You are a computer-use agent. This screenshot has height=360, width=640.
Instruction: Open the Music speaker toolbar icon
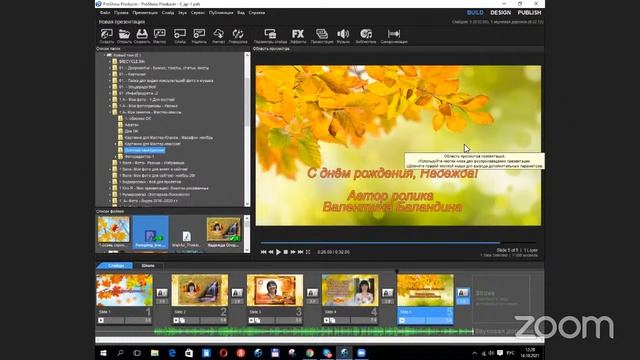click(x=343, y=34)
